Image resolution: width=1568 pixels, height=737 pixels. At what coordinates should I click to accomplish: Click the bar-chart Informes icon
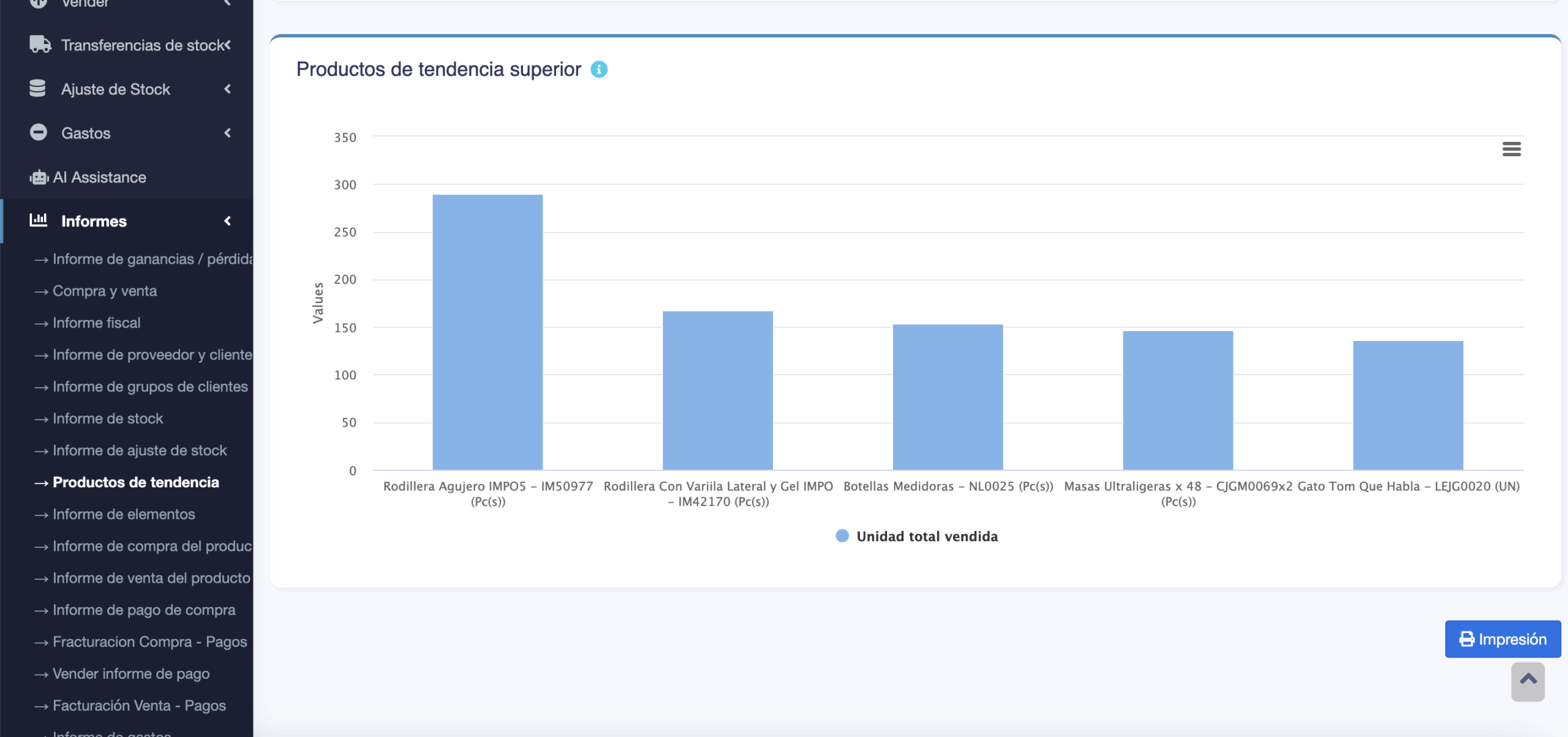[39, 220]
